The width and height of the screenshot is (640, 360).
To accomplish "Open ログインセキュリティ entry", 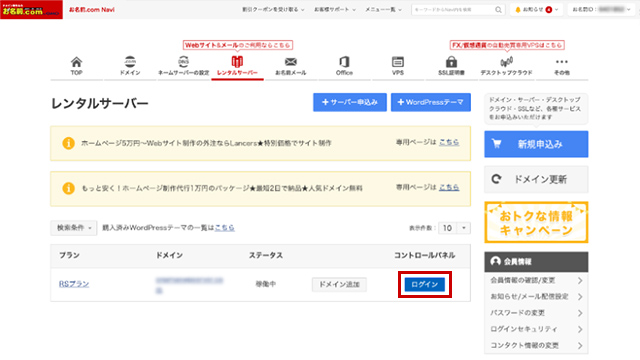I will click(536, 329).
